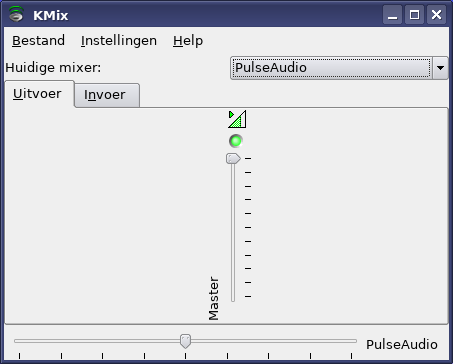Click the Master channel volume icon
Image resolution: width=453 pixels, height=364 pixels.
pos(237,119)
